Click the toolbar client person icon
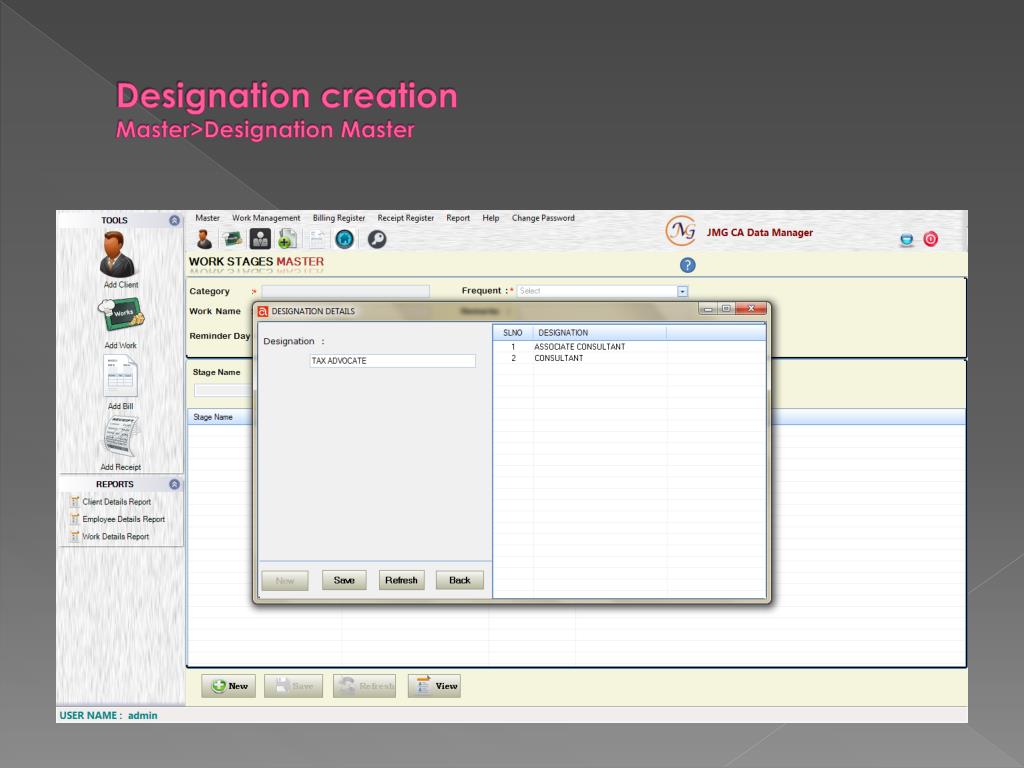The width and height of the screenshot is (1024, 768). 204,240
